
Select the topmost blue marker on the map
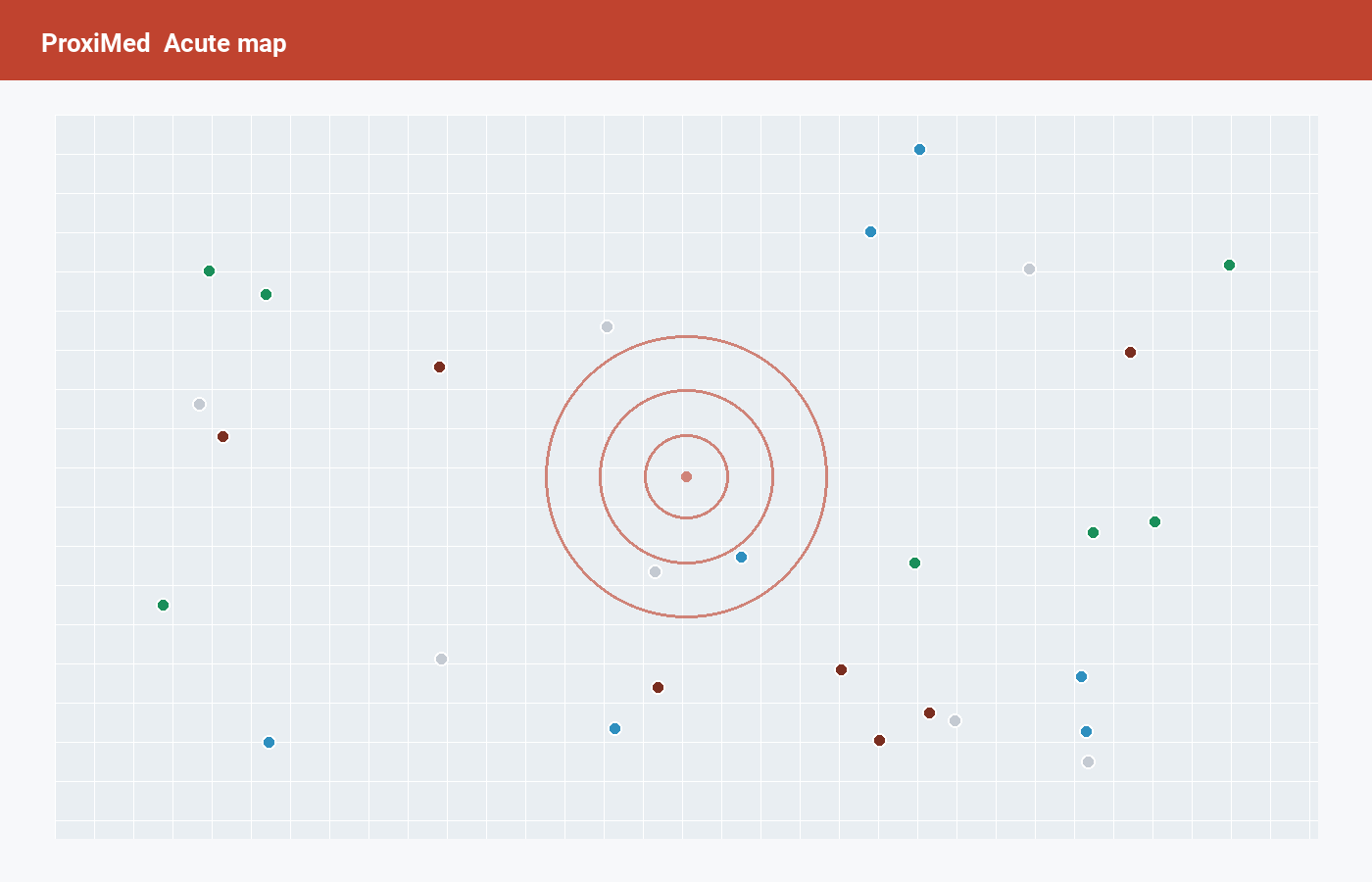[919, 149]
